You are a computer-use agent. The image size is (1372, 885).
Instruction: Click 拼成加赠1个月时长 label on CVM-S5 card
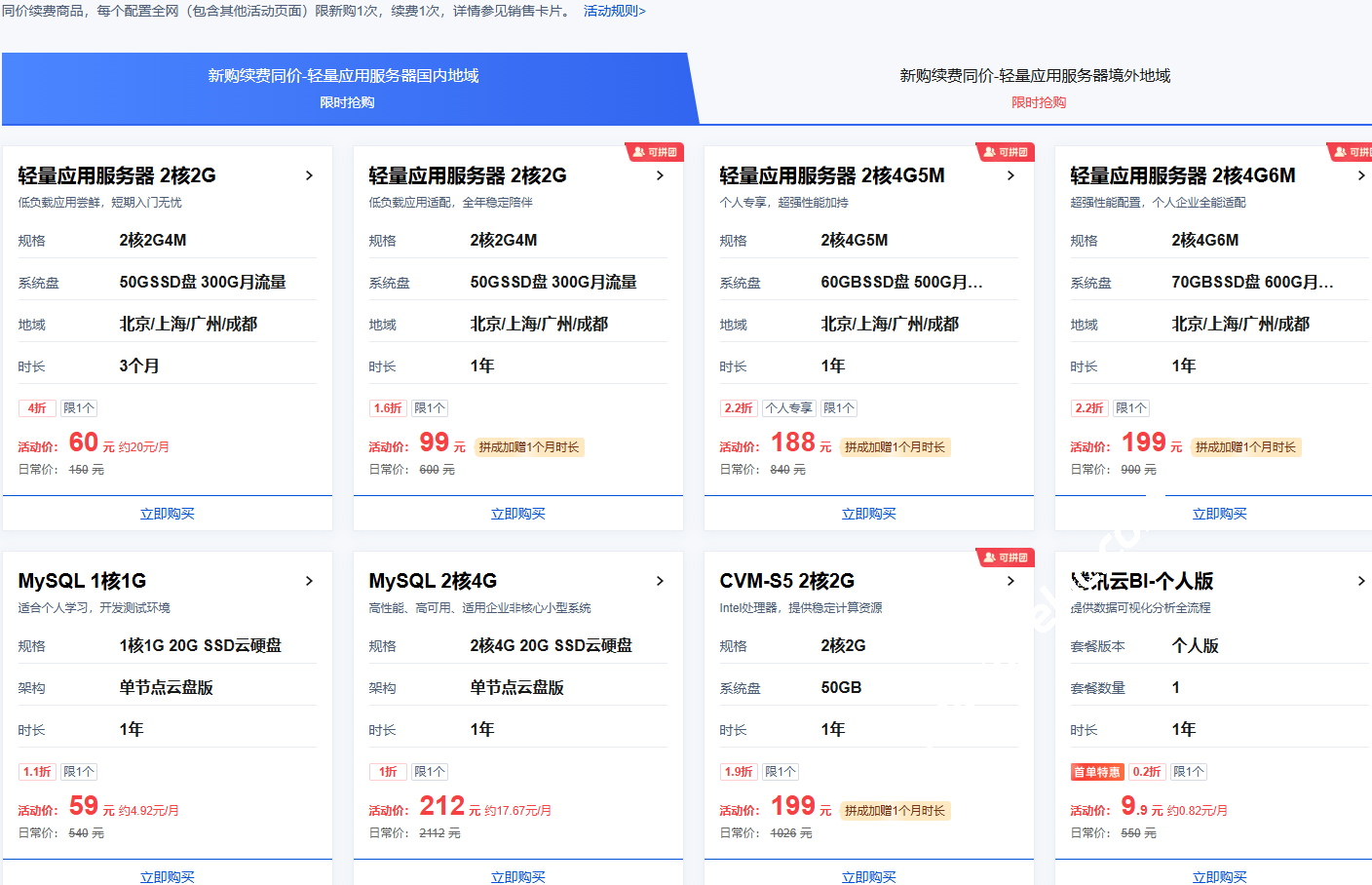(895, 811)
